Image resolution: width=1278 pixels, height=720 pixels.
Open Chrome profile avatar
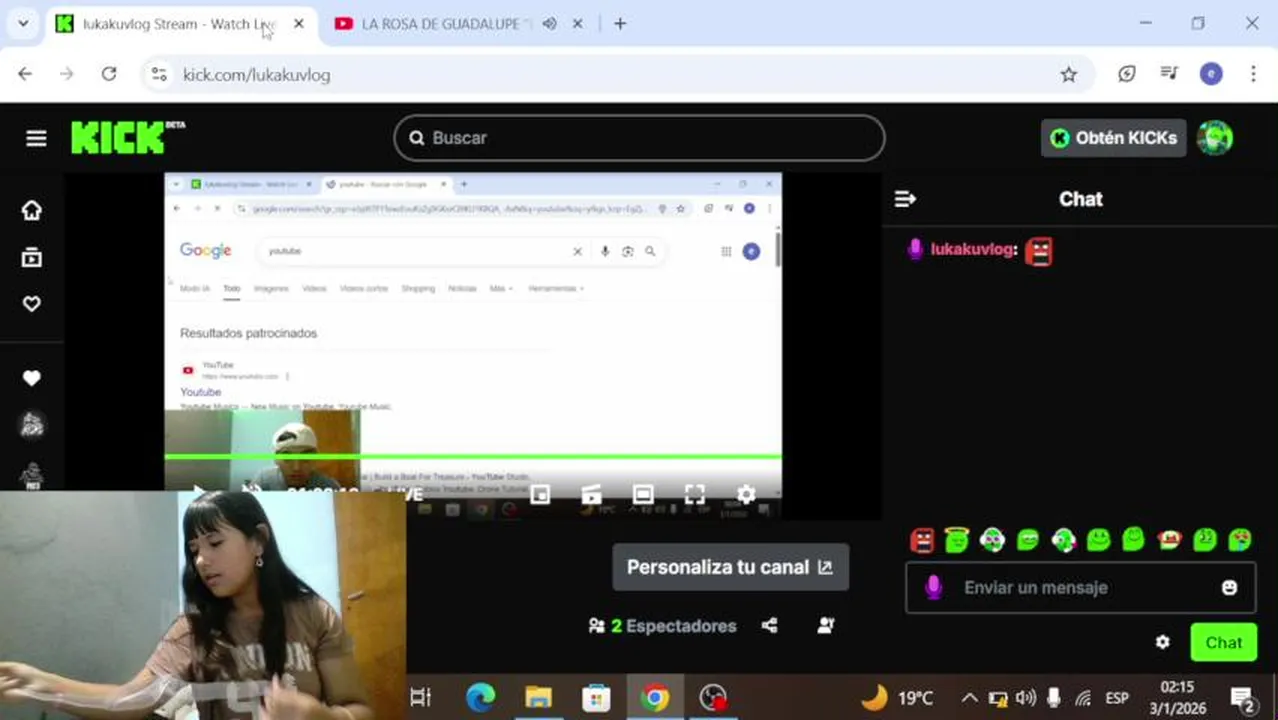coord(1211,74)
